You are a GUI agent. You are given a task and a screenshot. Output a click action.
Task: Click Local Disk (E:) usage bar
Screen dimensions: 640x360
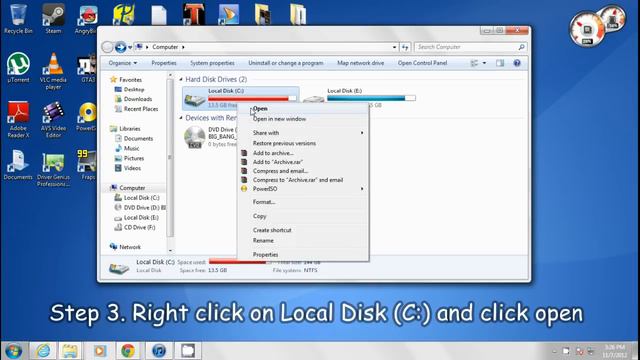pos(371,98)
